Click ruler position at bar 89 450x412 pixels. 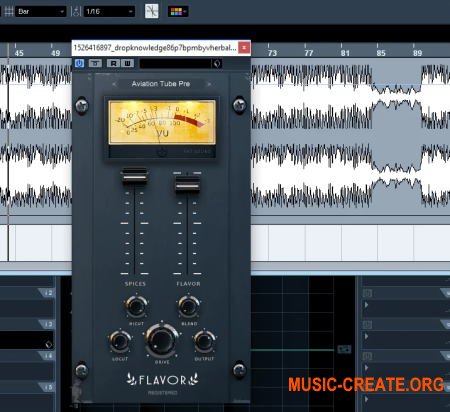pyautogui.click(x=417, y=53)
